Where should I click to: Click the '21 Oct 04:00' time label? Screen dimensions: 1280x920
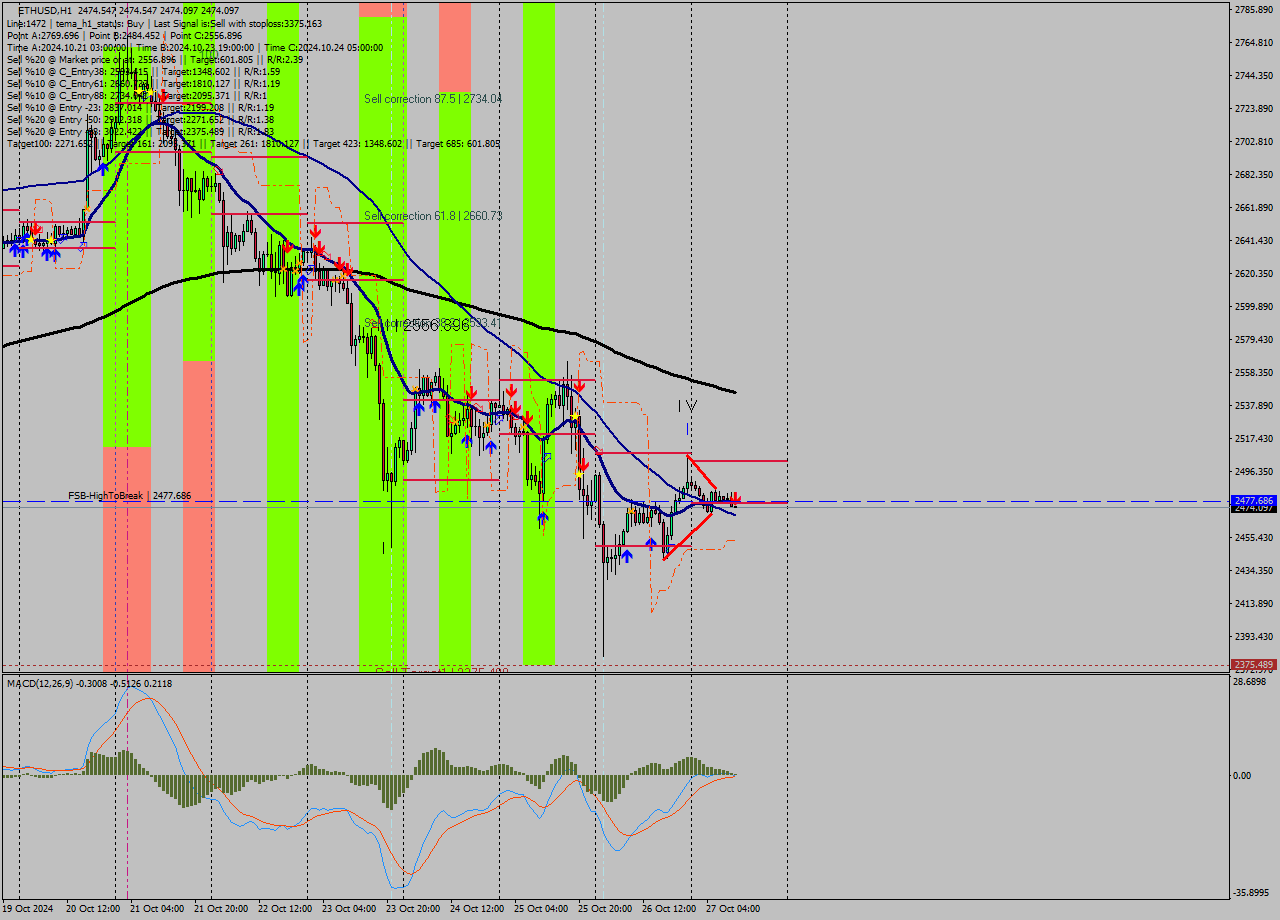[157, 909]
